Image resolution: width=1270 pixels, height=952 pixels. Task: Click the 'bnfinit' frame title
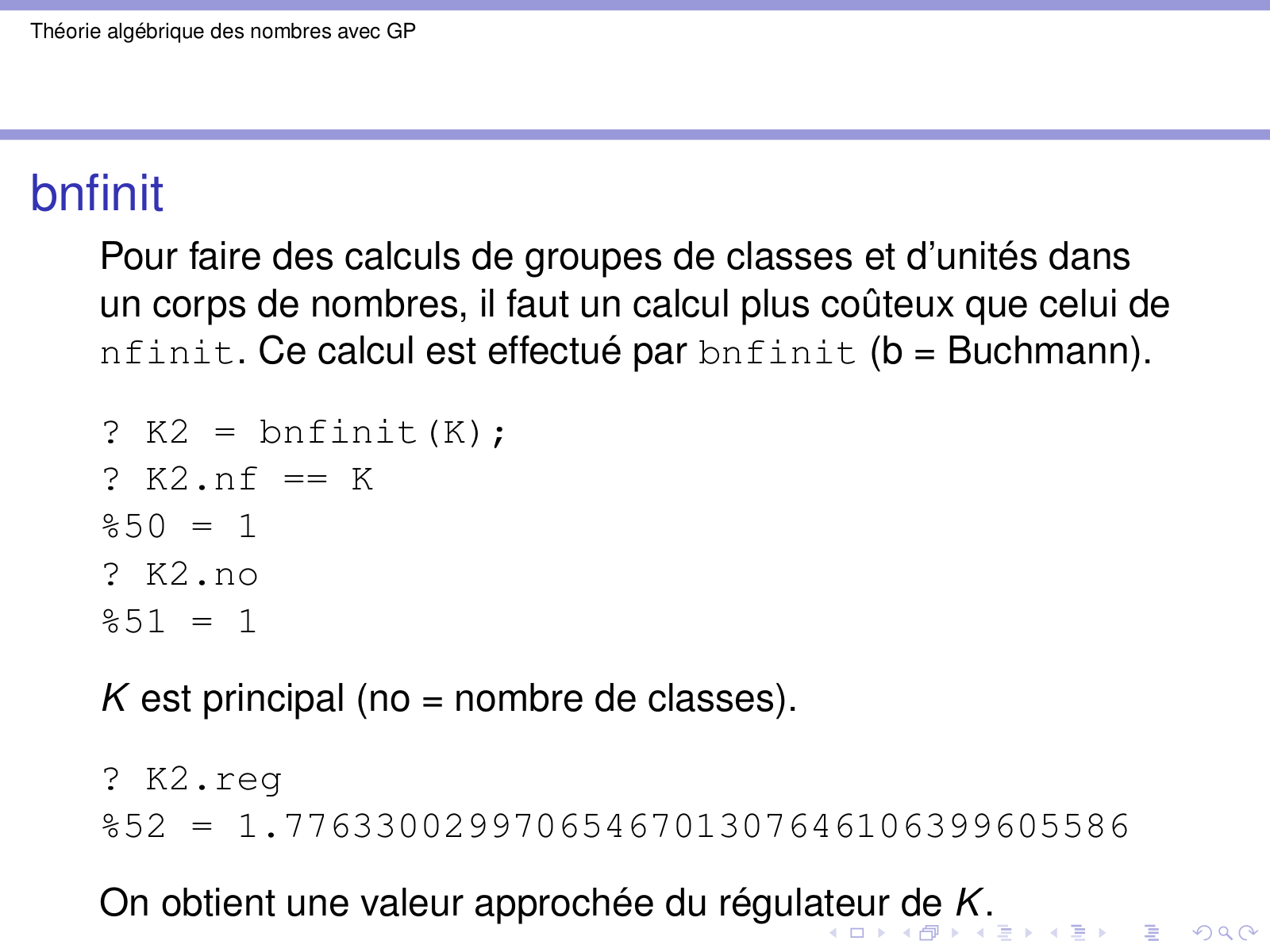point(97,194)
